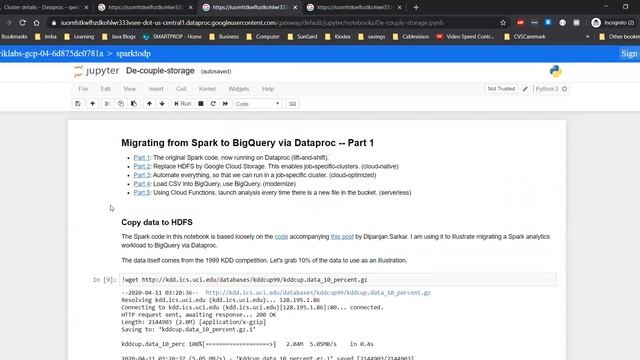Open the Part 5 link
Image resolution: width=640 pixels, height=360 pixels.
point(142,193)
